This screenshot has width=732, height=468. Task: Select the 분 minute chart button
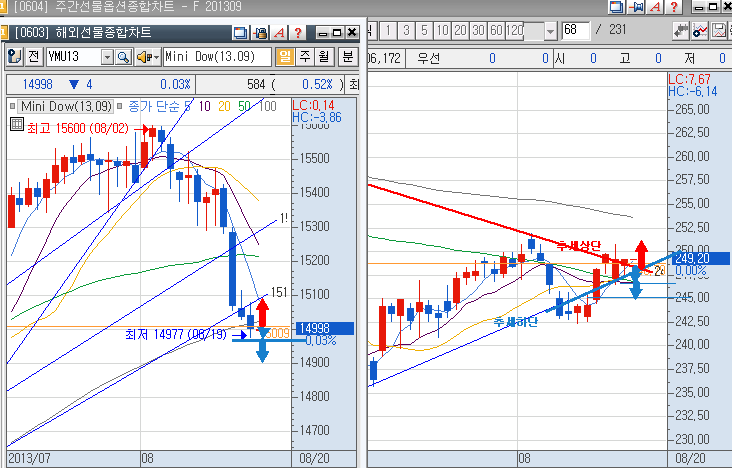(x=347, y=56)
